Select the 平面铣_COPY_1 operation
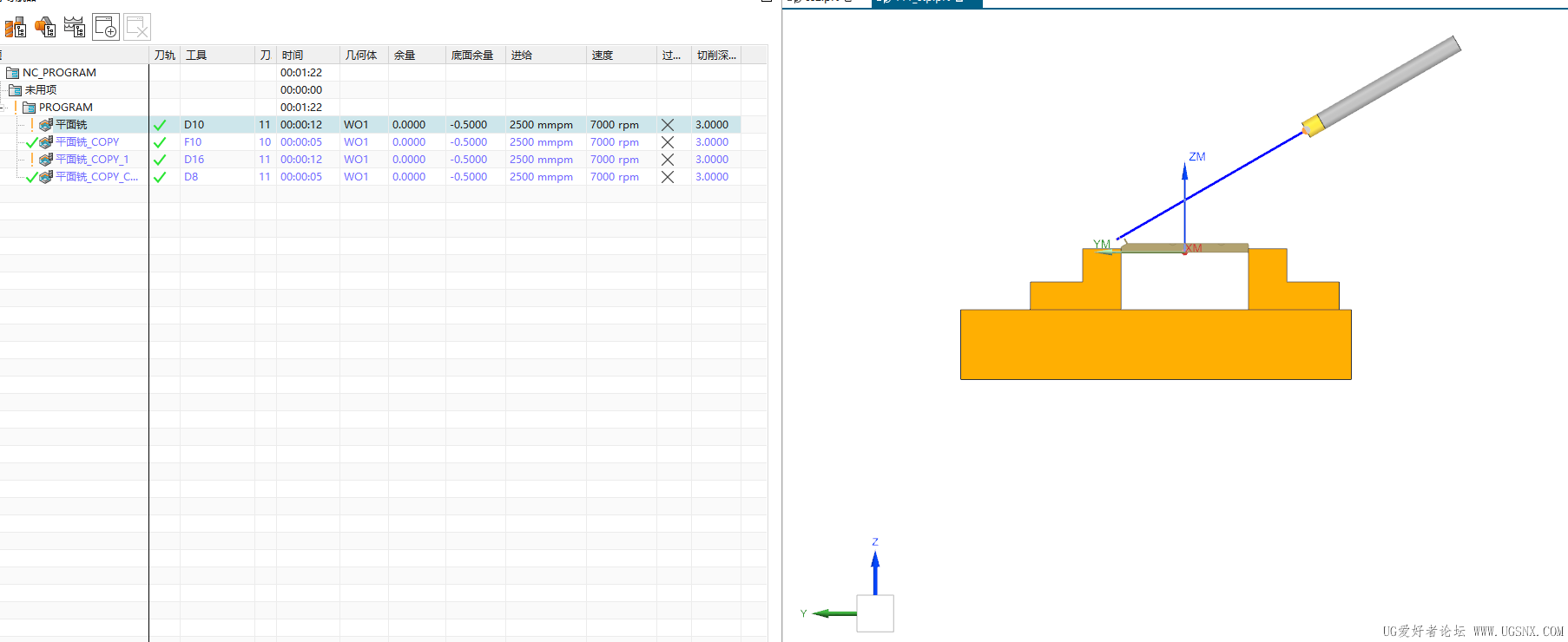The height and width of the screenshot is (642, 1568). tap(92, 160)
